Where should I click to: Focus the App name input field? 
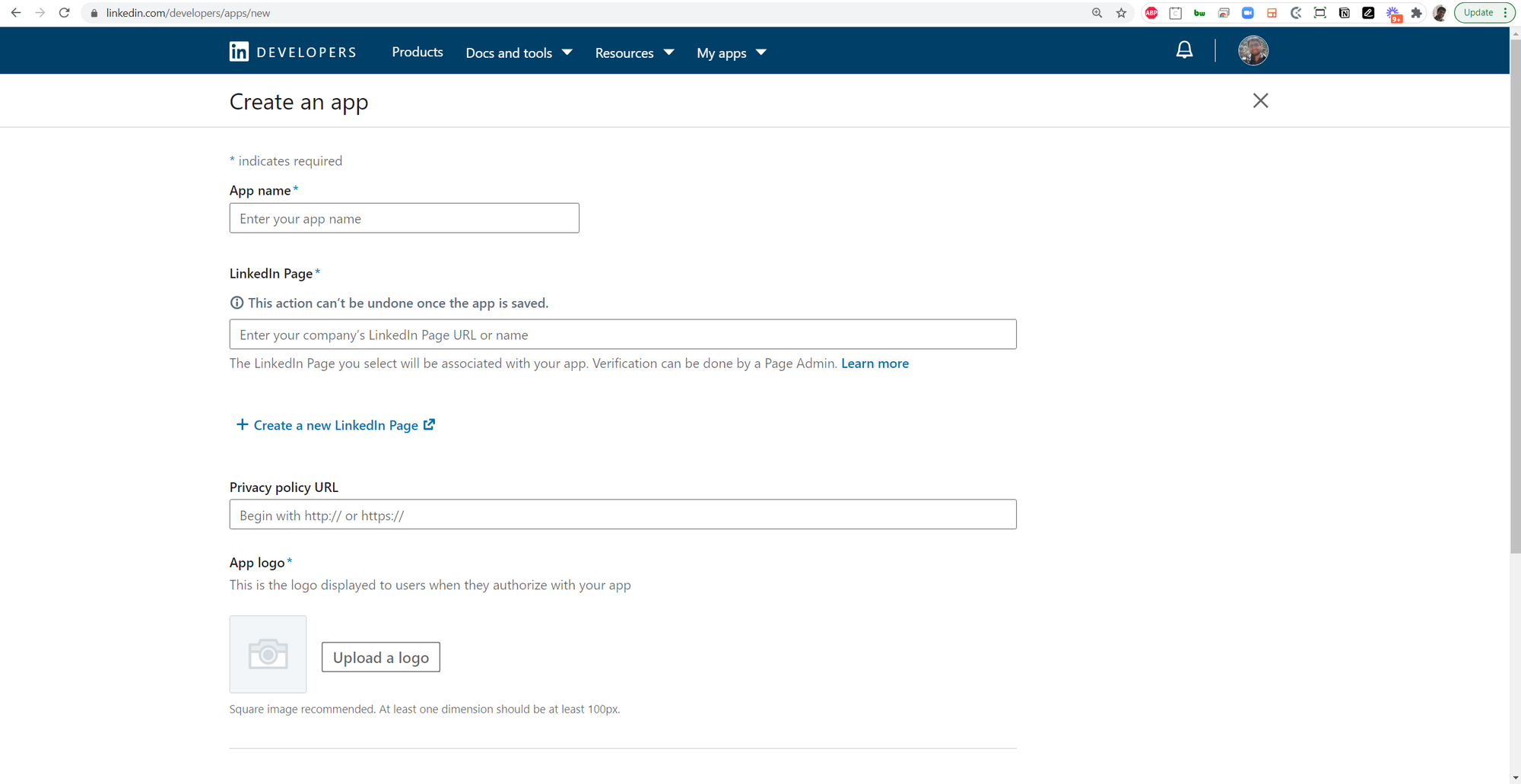pos(404,218)
